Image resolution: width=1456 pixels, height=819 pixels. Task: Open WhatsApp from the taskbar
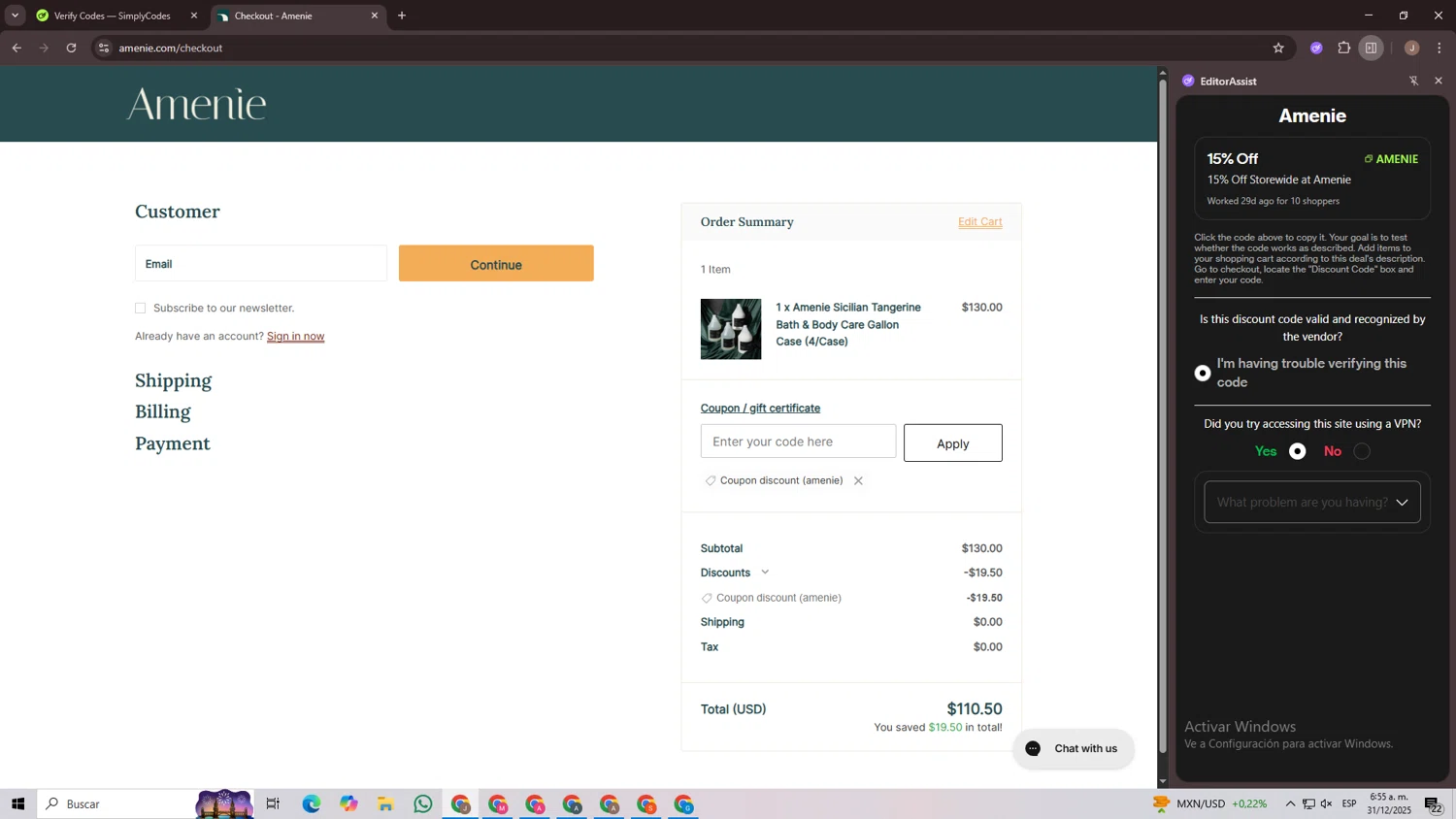[423, 803]
